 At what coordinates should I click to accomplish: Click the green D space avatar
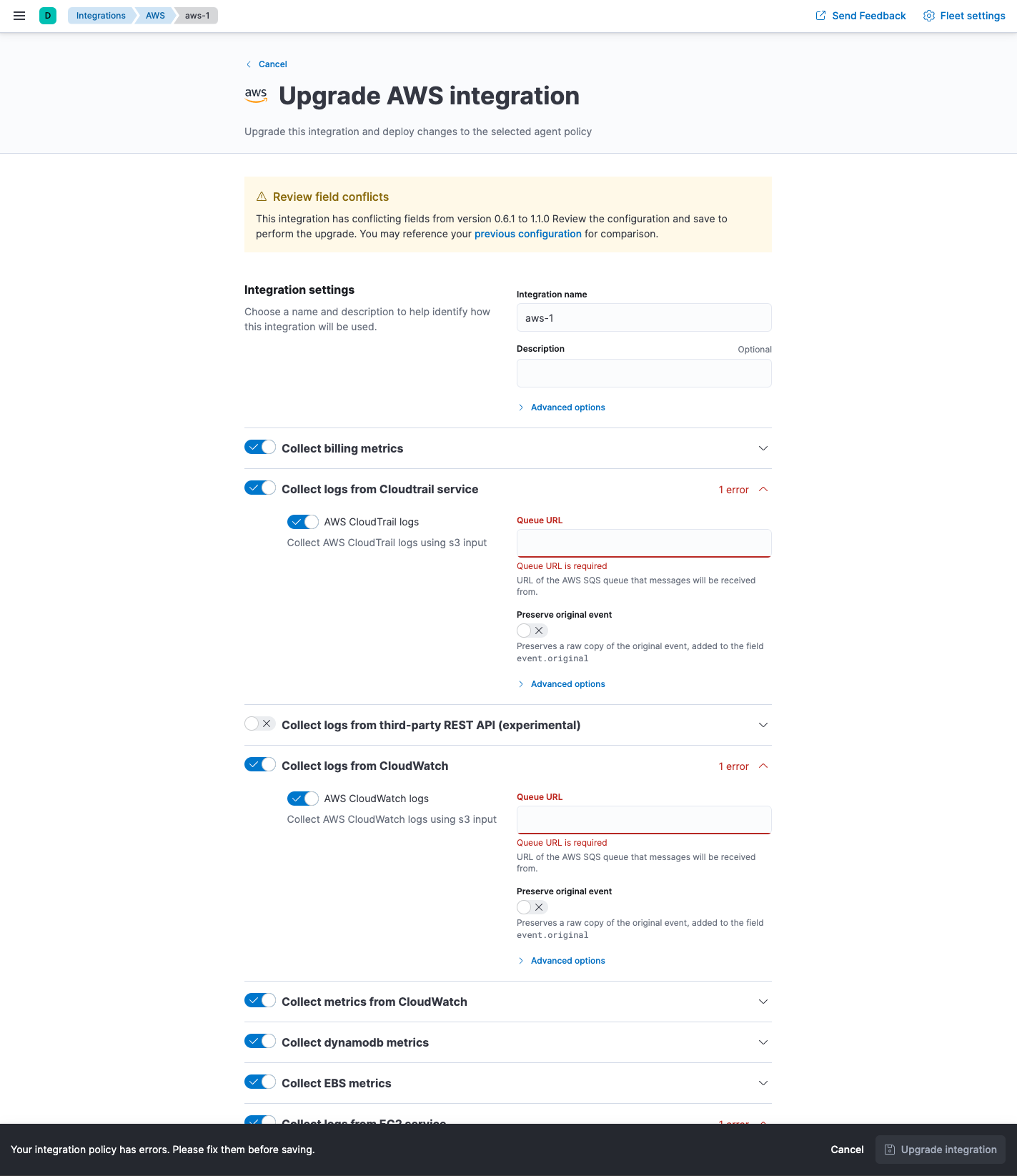coord(48,16)
